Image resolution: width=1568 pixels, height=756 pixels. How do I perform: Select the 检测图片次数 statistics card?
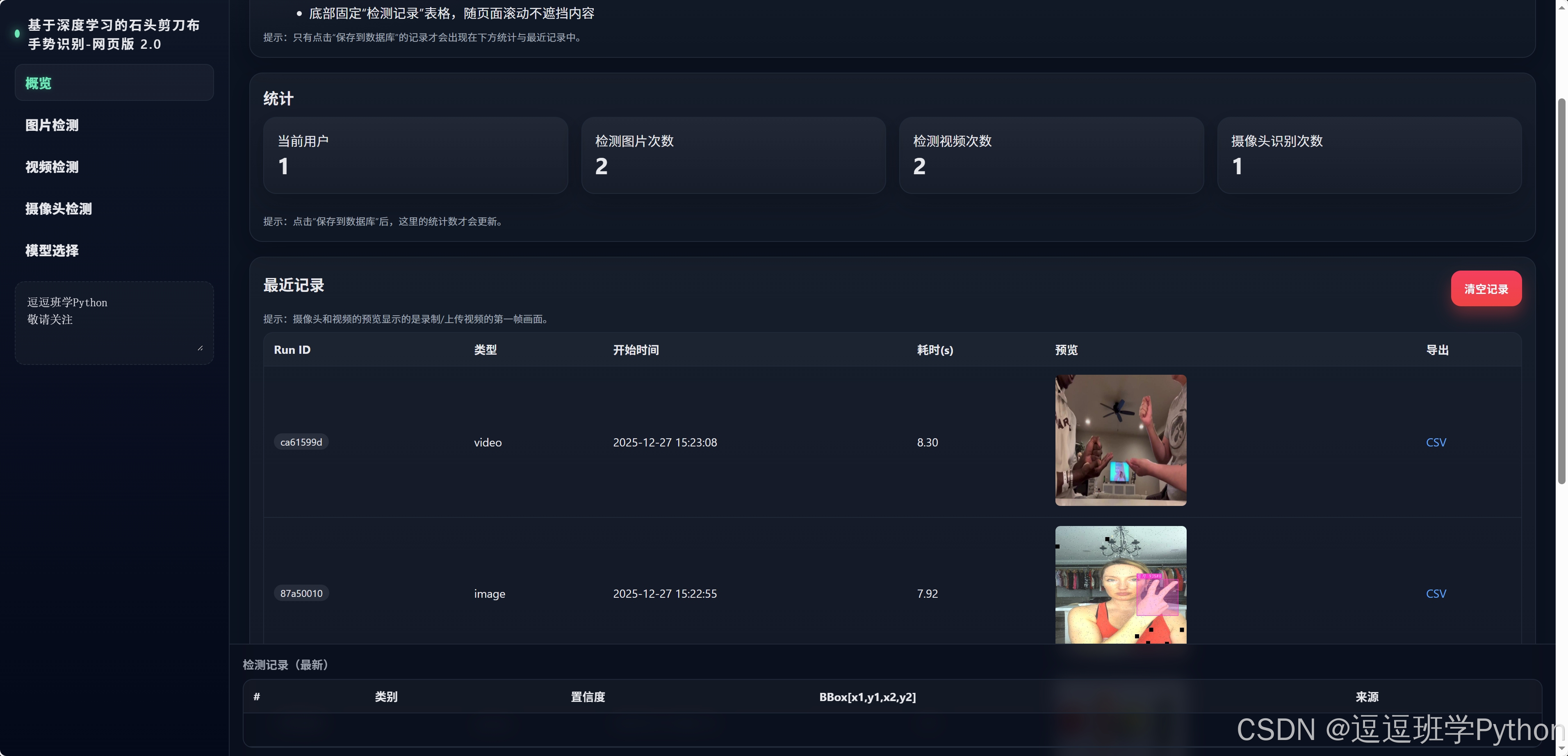tap(733, 155)
